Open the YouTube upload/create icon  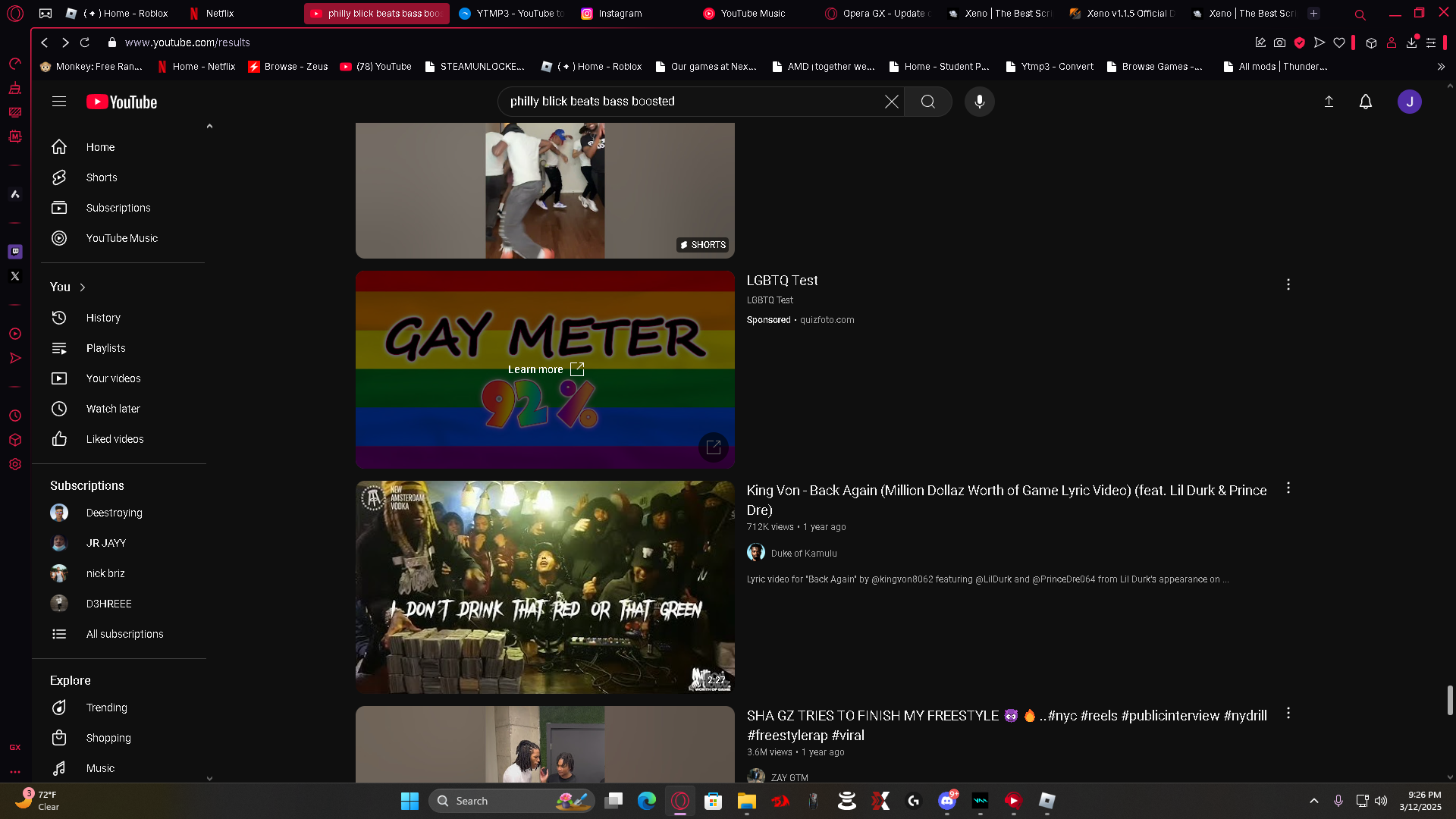pos(1329,102)
